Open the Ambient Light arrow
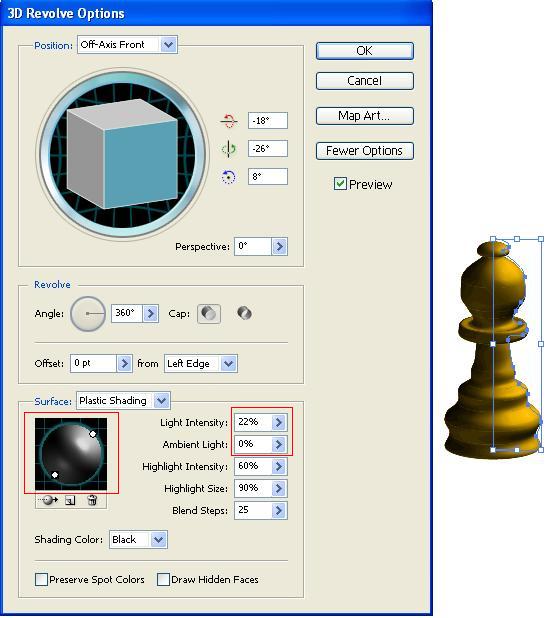 pyautogui.click(x=279, y=444)
